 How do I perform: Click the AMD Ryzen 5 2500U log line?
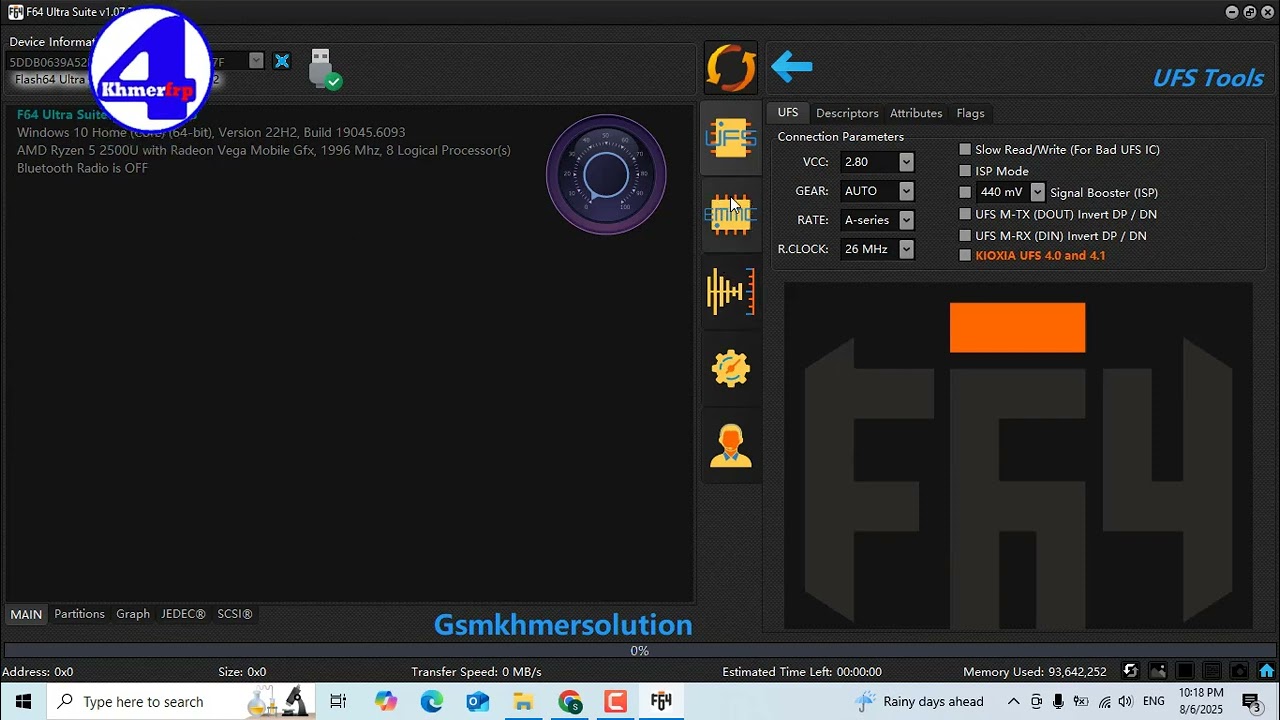click(263, 150)
